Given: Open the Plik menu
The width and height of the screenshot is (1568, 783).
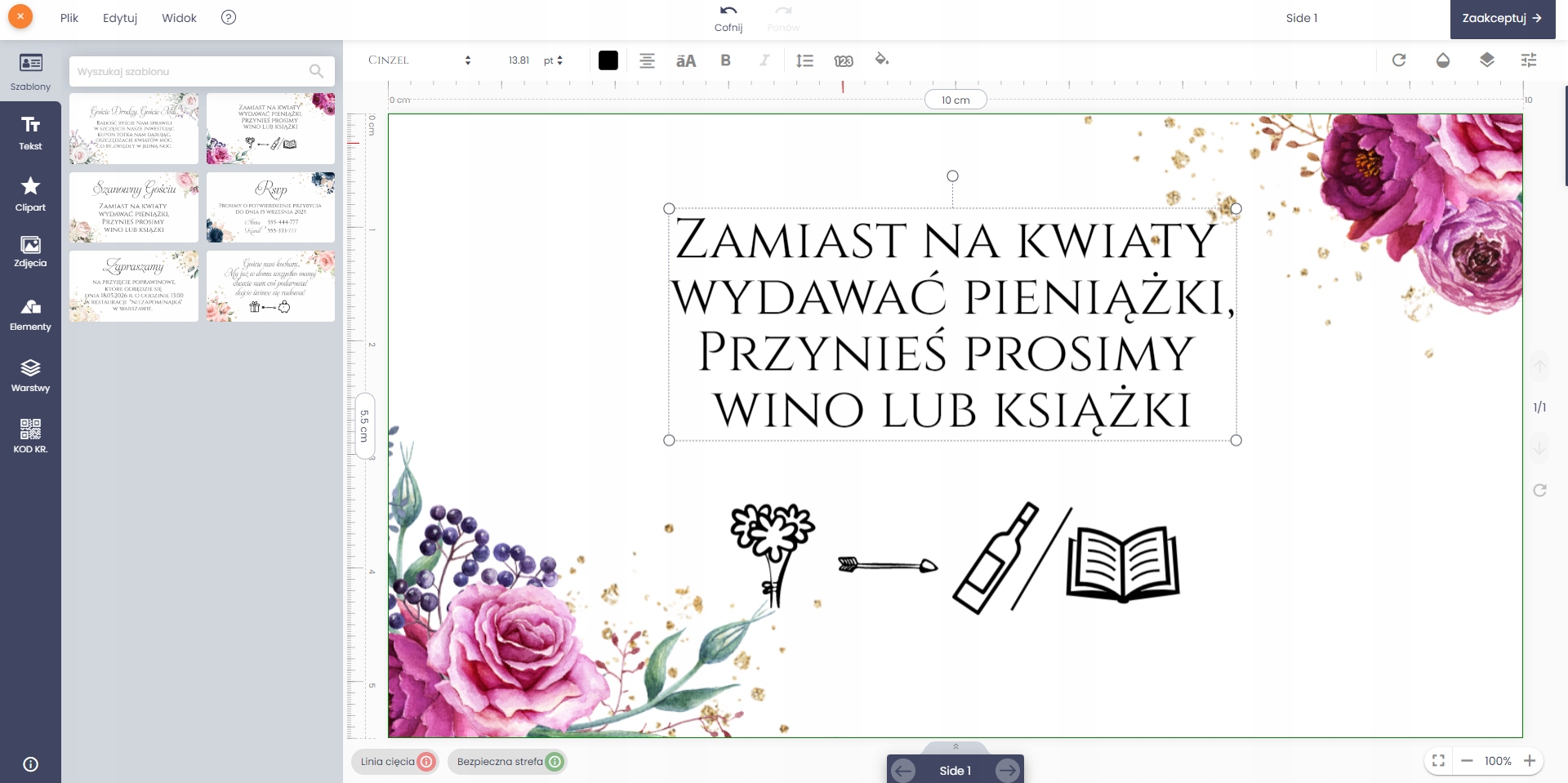Looking at the screenshot, I should 69,18.
